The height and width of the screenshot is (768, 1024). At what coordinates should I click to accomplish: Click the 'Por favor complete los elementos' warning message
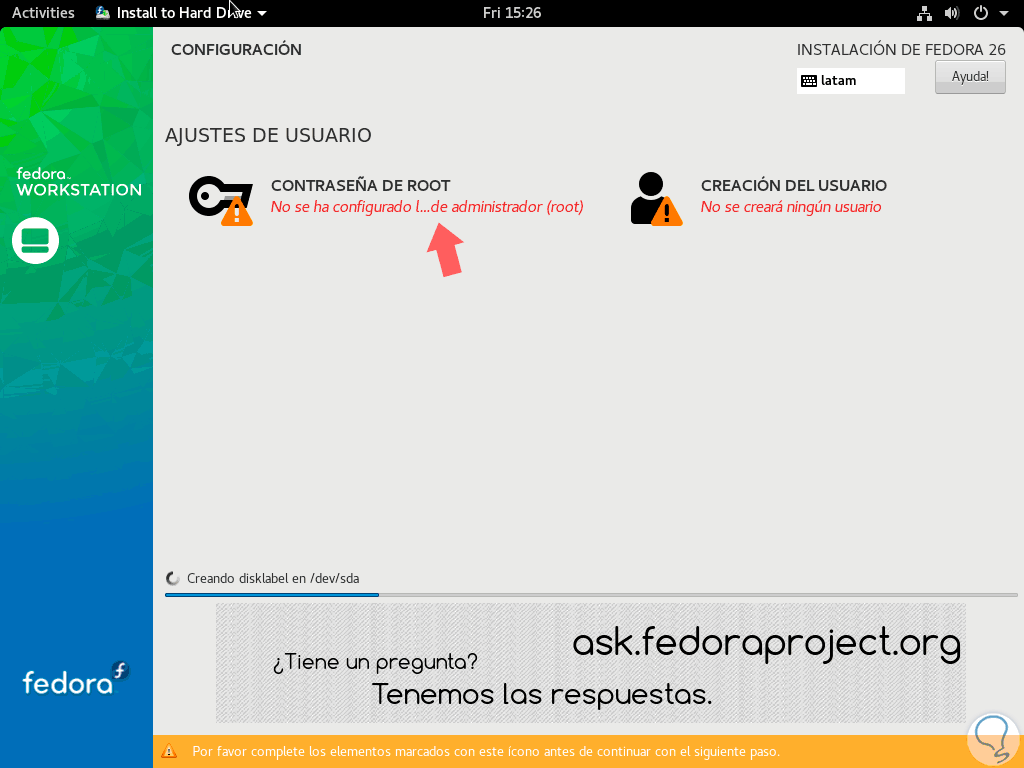486,752
